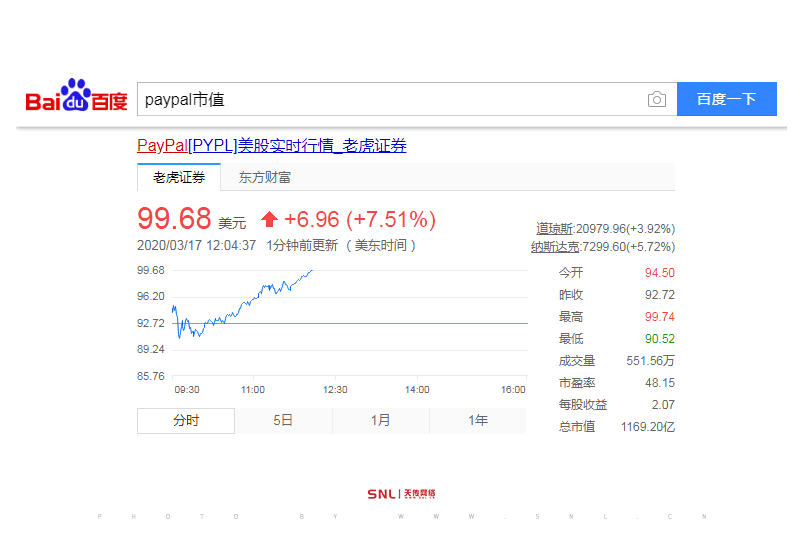Click the SNL watermark logo
800x533 pixels.
pos(401,494)
